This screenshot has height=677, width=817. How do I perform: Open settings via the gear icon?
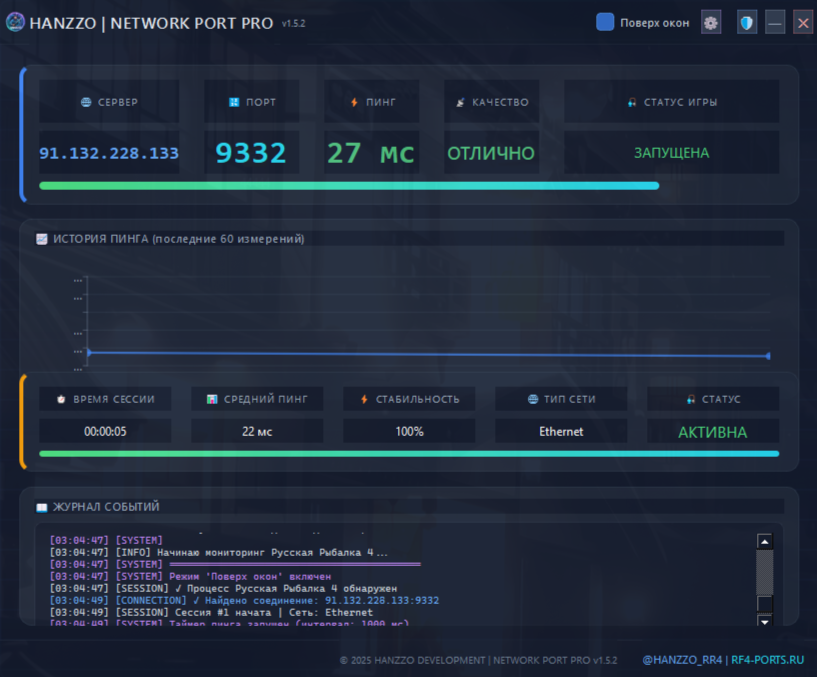coord(711,22)
